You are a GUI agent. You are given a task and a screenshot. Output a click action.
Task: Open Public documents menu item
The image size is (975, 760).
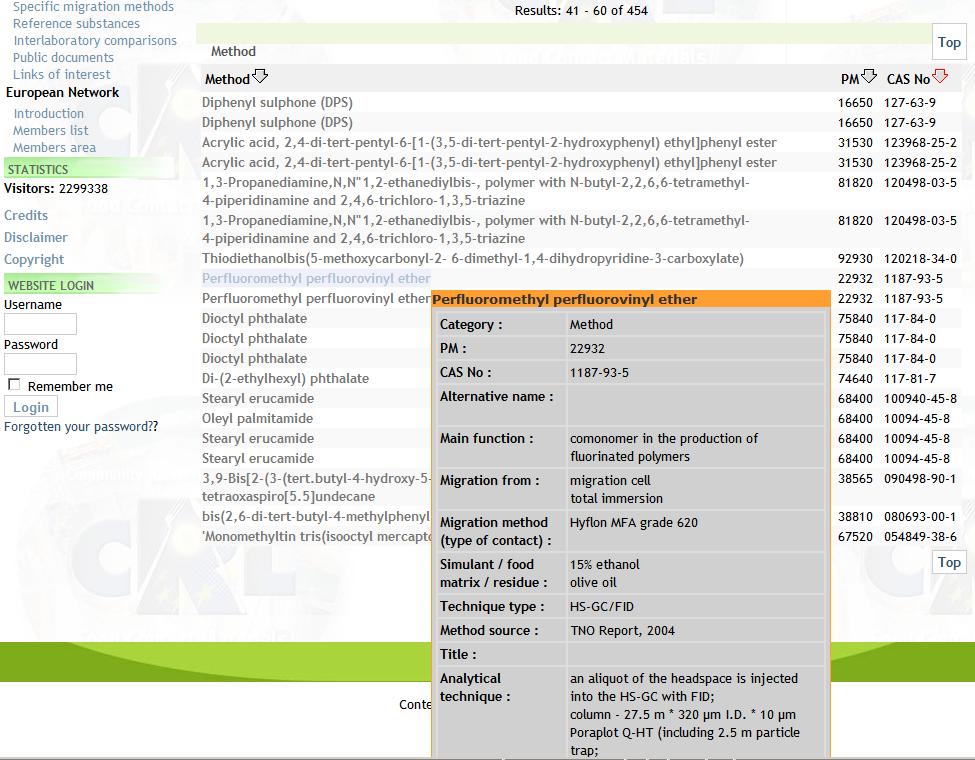click(x=63, y=57)
